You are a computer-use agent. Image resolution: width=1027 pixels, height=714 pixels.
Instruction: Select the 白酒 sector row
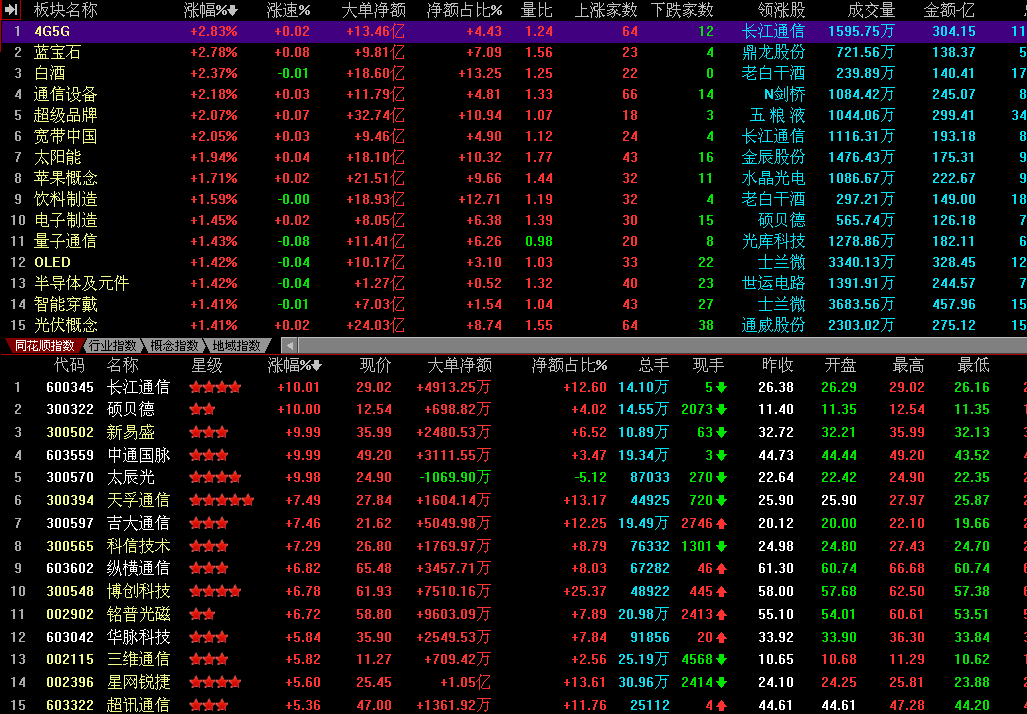click(x=514, y=73)
